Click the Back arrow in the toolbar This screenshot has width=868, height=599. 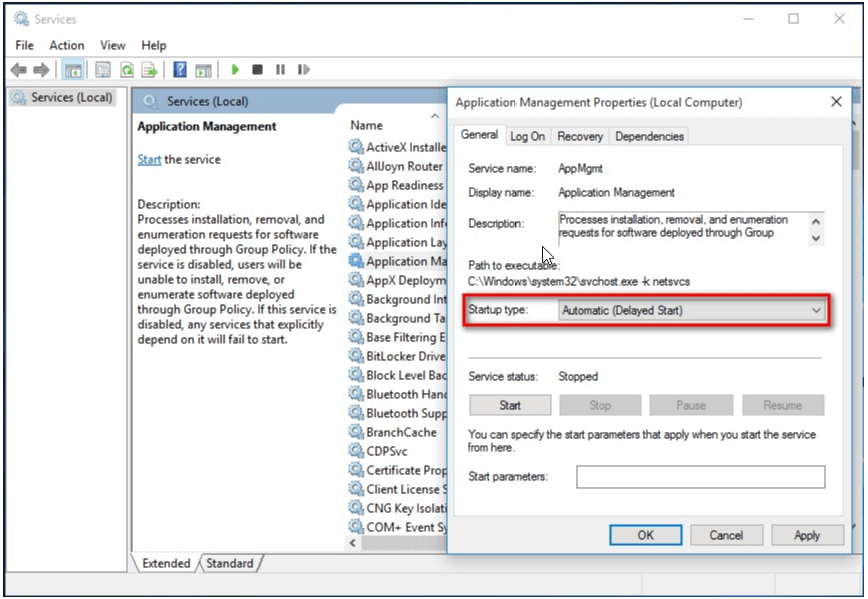click(x=18, y=70)
